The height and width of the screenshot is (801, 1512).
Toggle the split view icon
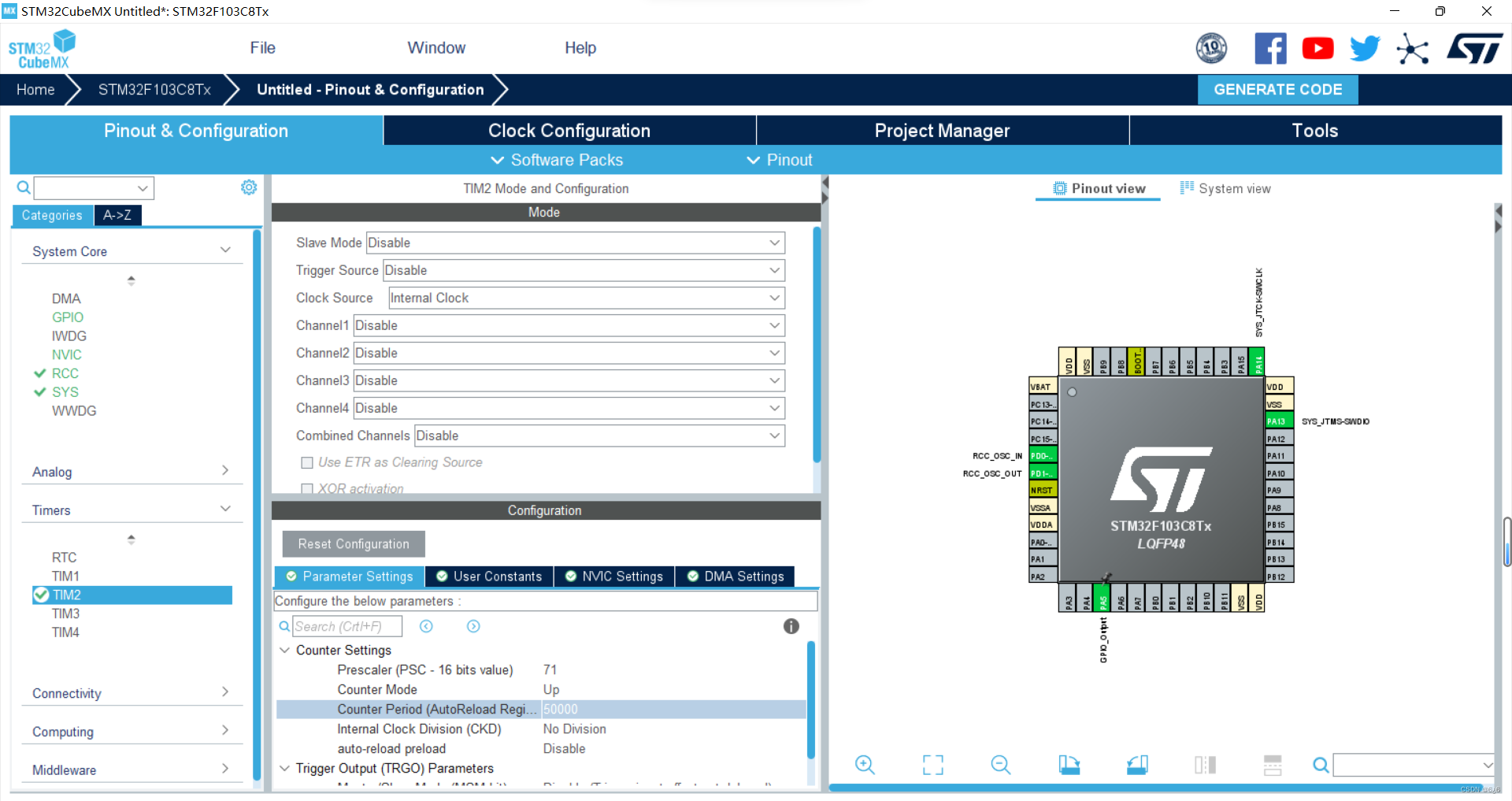click(x=1205, y=765)
